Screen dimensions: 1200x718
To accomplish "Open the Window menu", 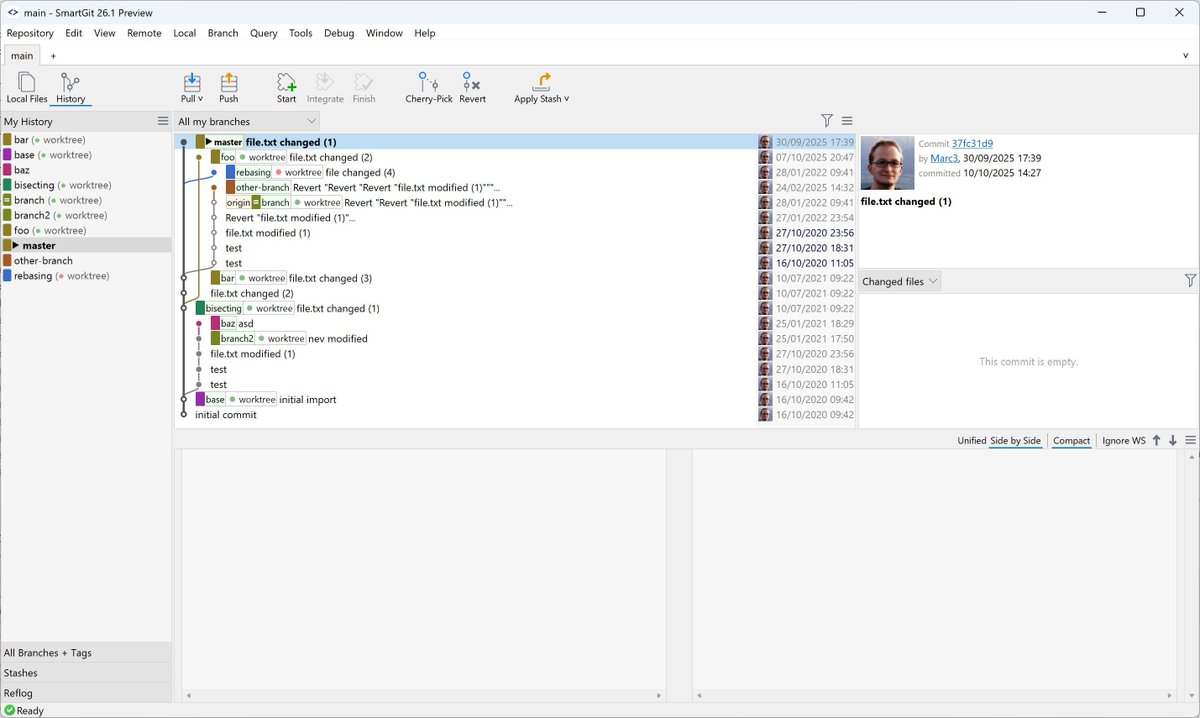I will point(384,33).
